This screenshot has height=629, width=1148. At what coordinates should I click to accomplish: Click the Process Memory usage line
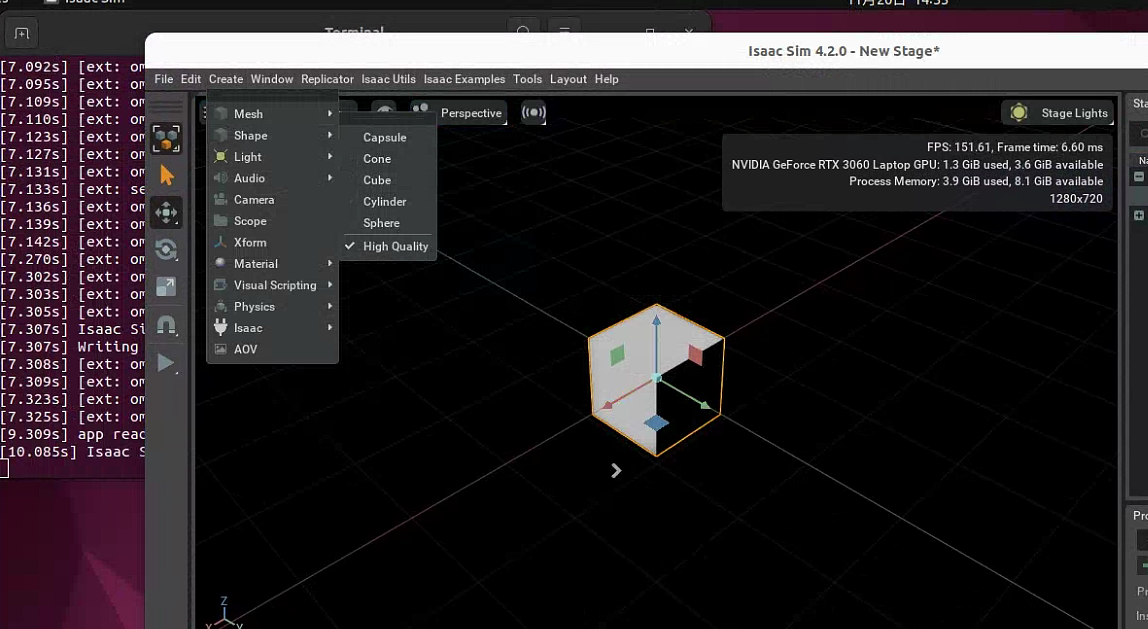coord(976,181)
